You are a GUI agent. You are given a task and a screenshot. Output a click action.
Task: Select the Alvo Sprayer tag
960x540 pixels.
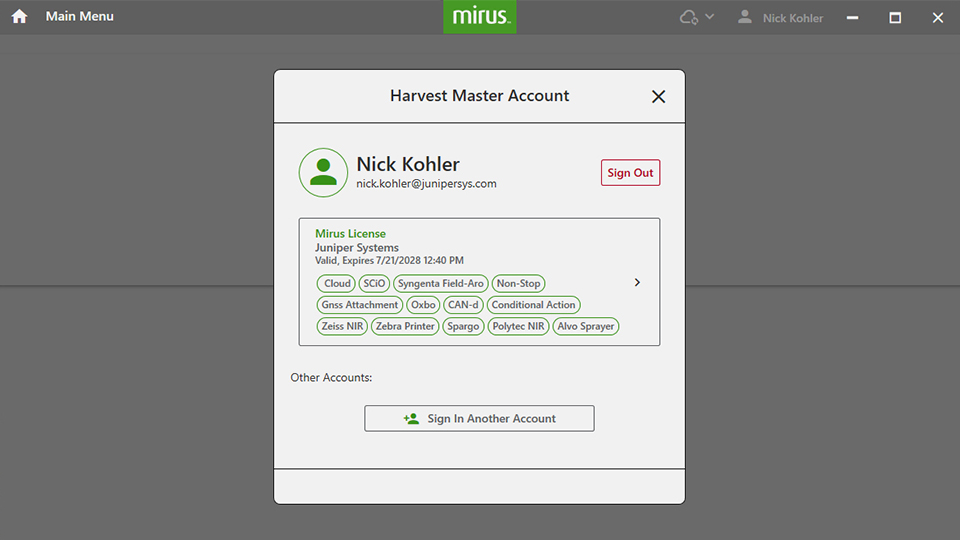pyautogui.click(x=586, y=326)
